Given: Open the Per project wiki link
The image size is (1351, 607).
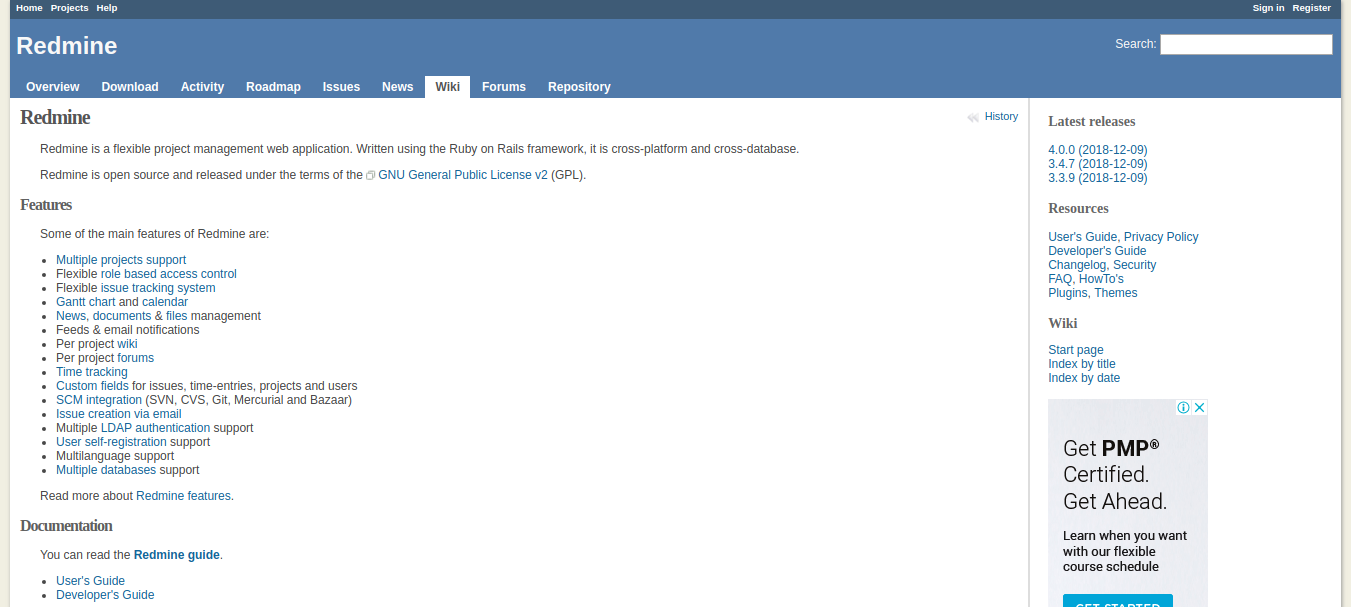Looking at the screenshot, I should click(127, 344).
